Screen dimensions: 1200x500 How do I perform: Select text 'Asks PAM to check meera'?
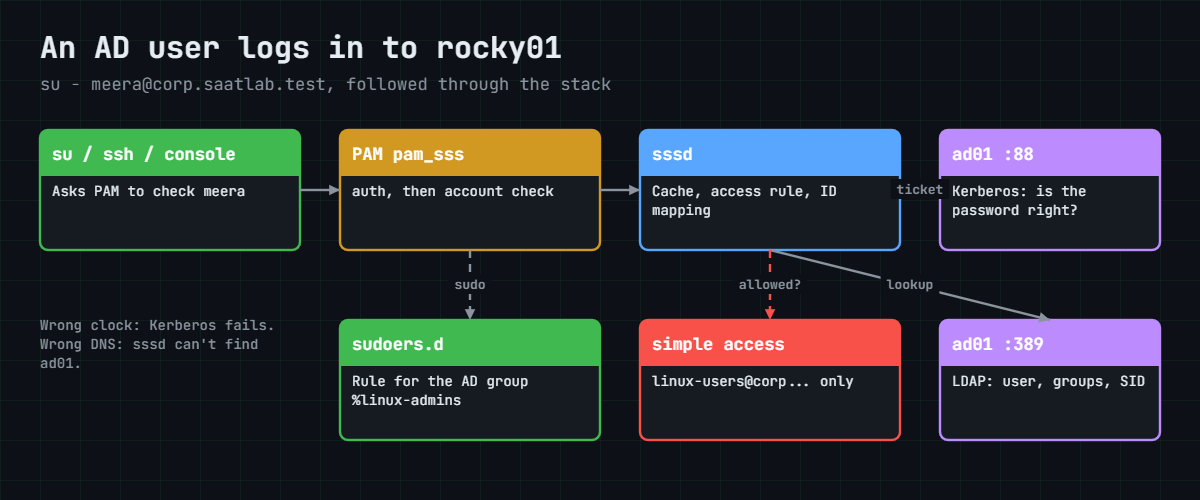click(148, 191)
